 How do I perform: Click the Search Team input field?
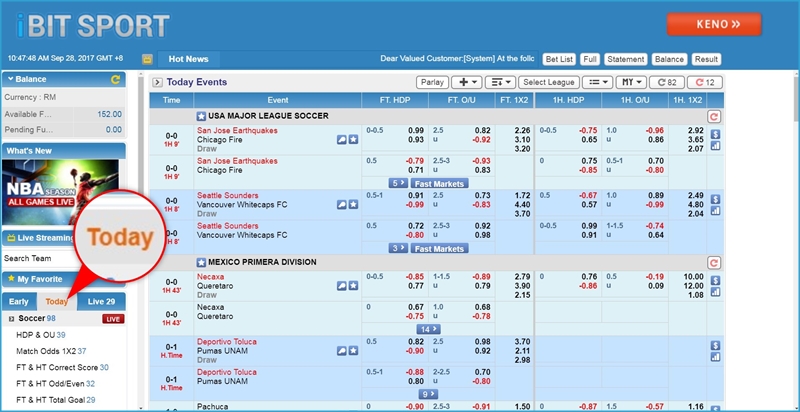click(55, 258)
